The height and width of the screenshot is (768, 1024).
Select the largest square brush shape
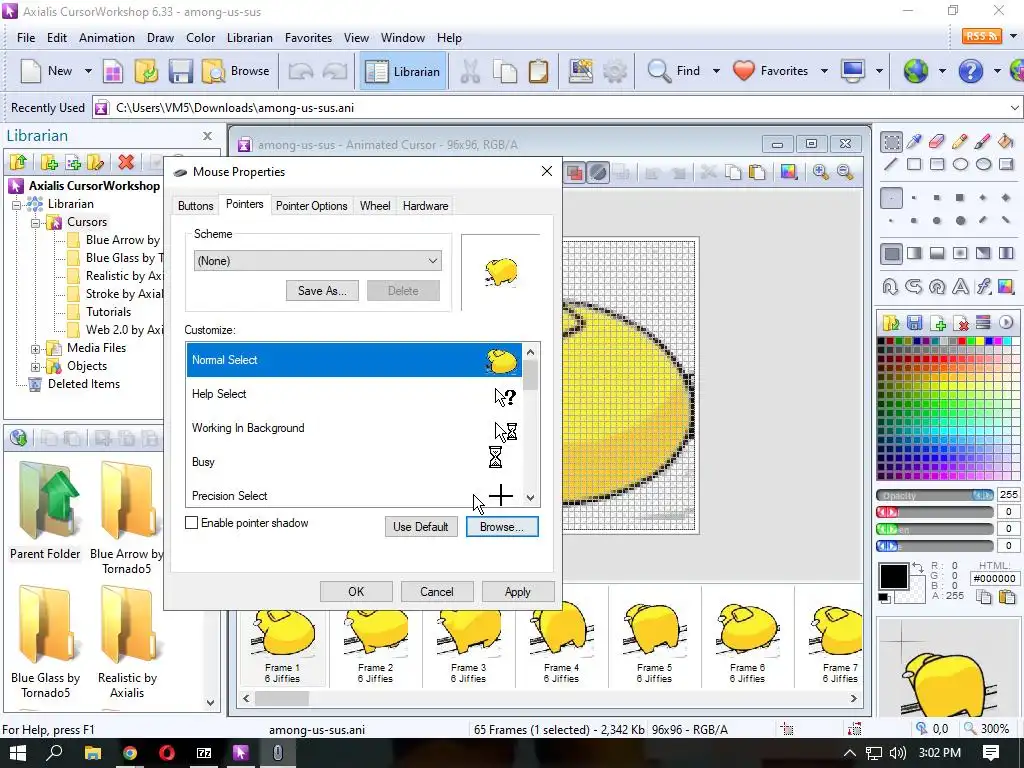point(960,197)
